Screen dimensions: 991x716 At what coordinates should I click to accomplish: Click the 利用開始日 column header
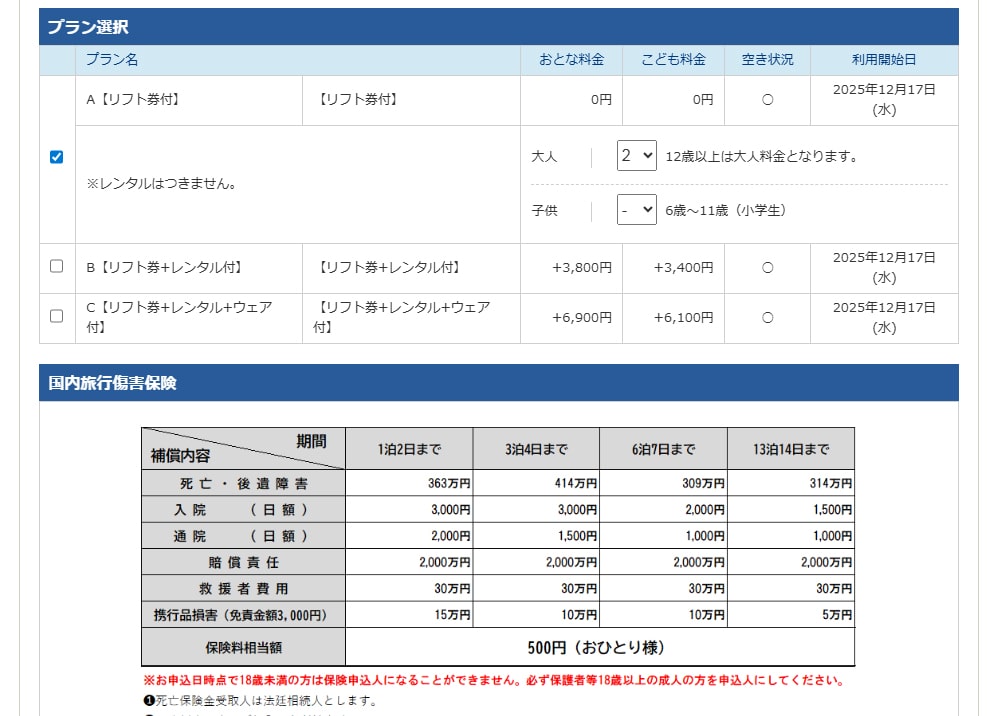pyautogui.click(x=884, y=60)
